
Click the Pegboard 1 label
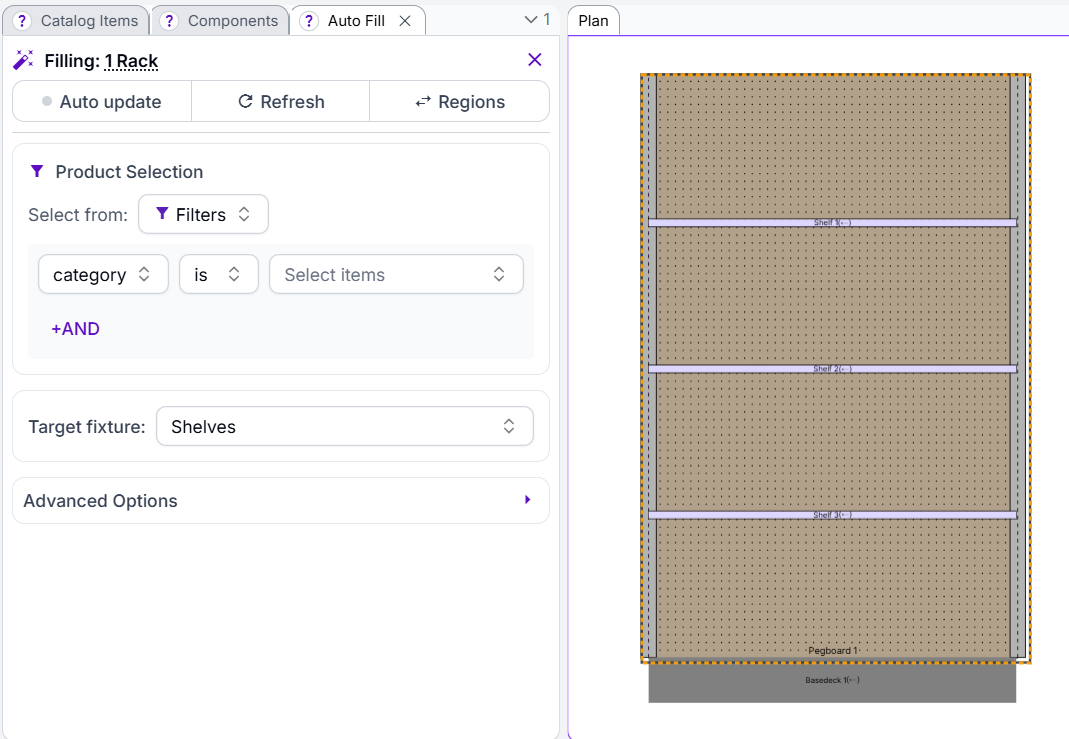832,650
